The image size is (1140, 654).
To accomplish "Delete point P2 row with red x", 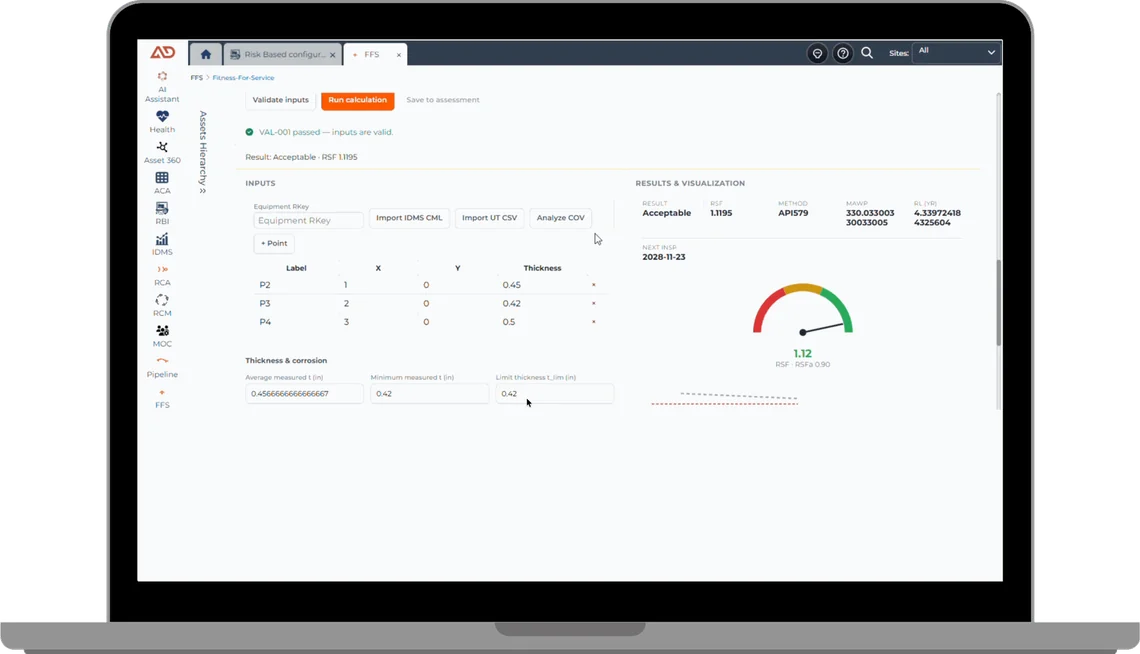I will pos(593,285).
